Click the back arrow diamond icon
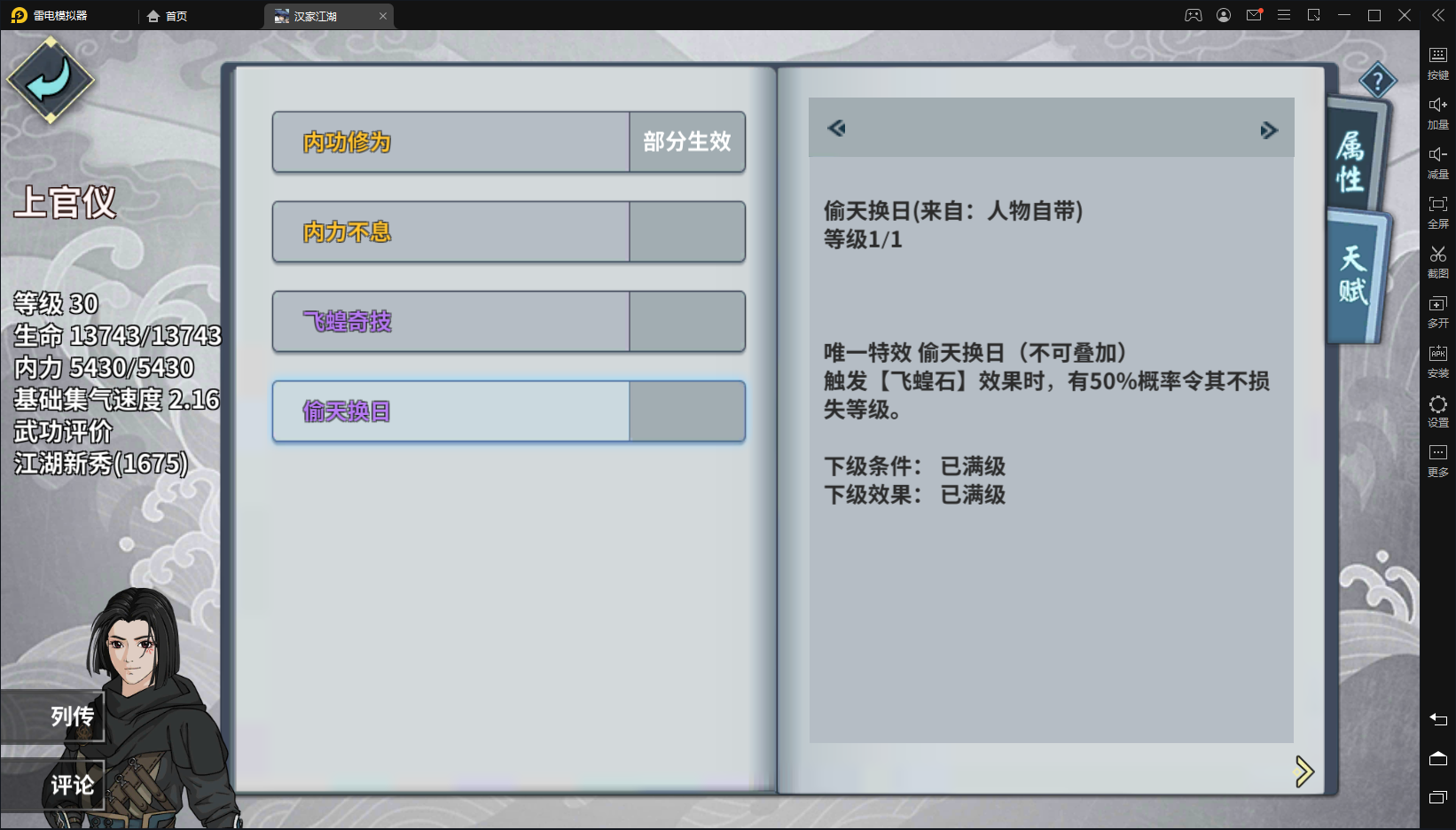This screenshot has width=1456, height=830. pos(51,81)
